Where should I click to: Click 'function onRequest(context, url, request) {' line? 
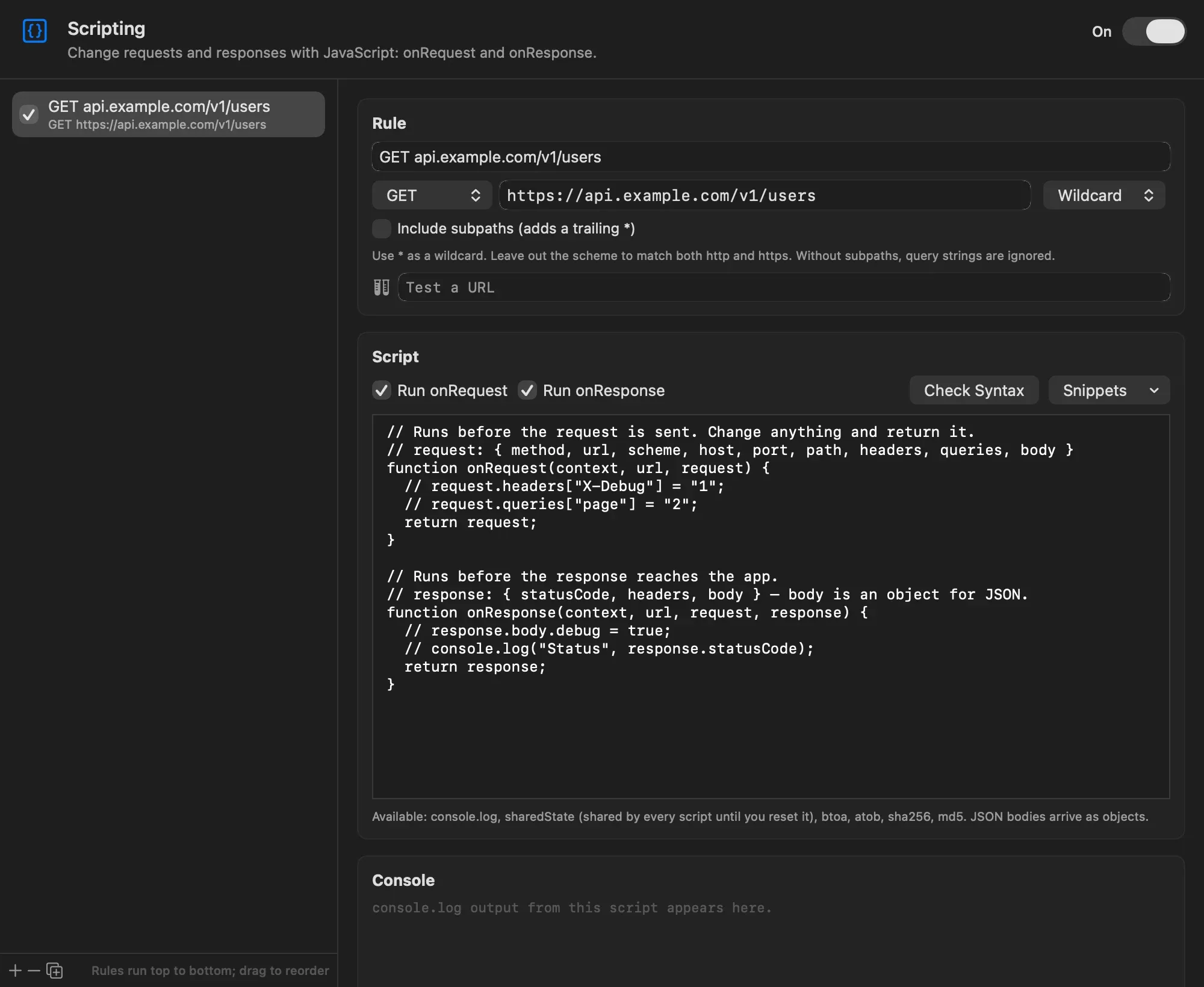(578, 468)
